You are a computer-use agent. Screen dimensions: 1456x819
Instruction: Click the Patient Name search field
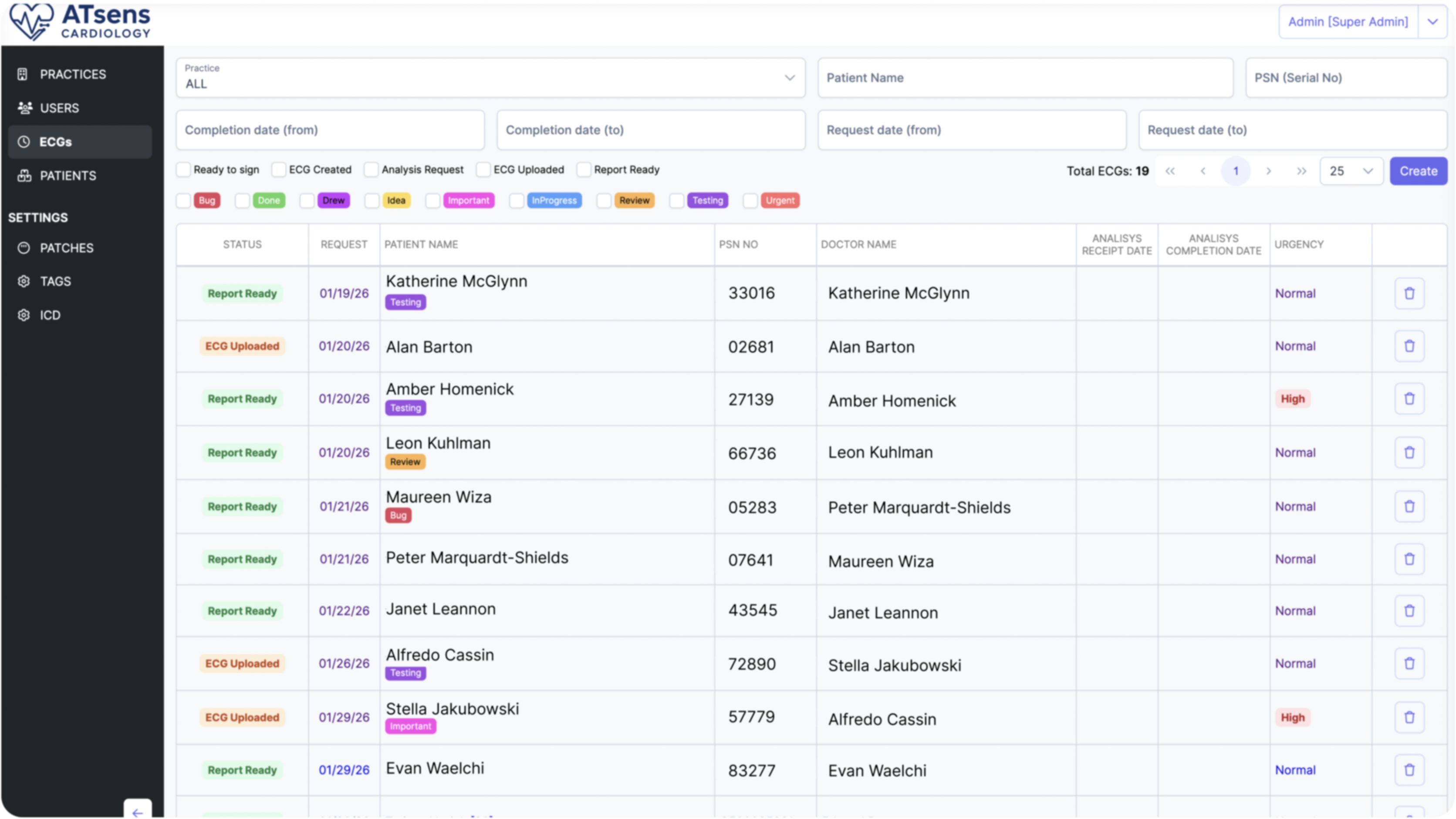tap(1025, 78)
